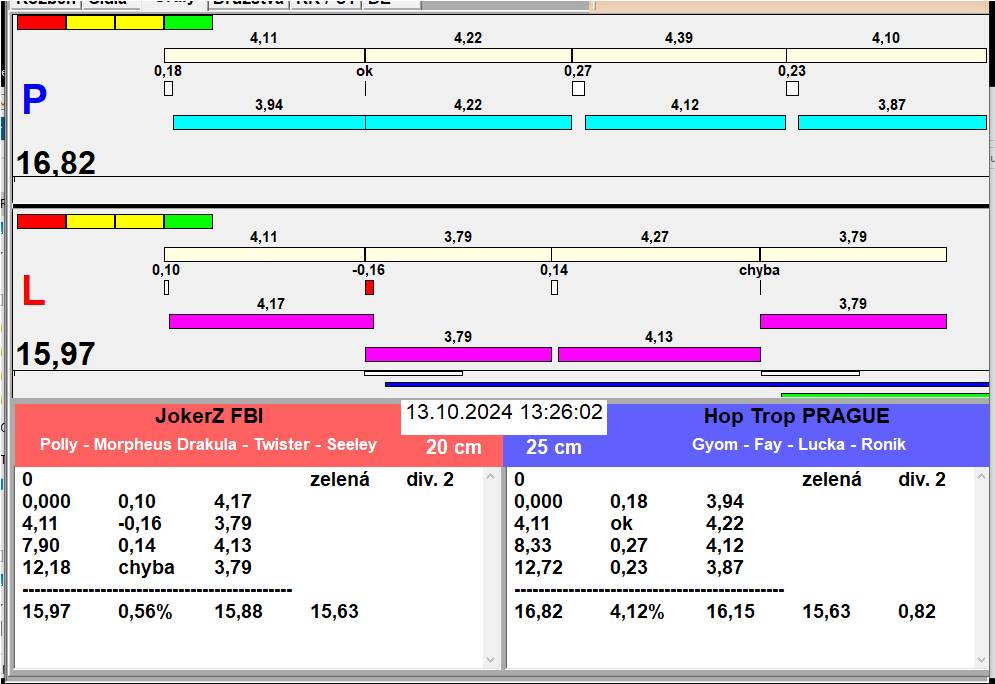Screen dimensions: 995x684
Task: Click the lane L total time 15,97
Action: (x=56, y=354)
